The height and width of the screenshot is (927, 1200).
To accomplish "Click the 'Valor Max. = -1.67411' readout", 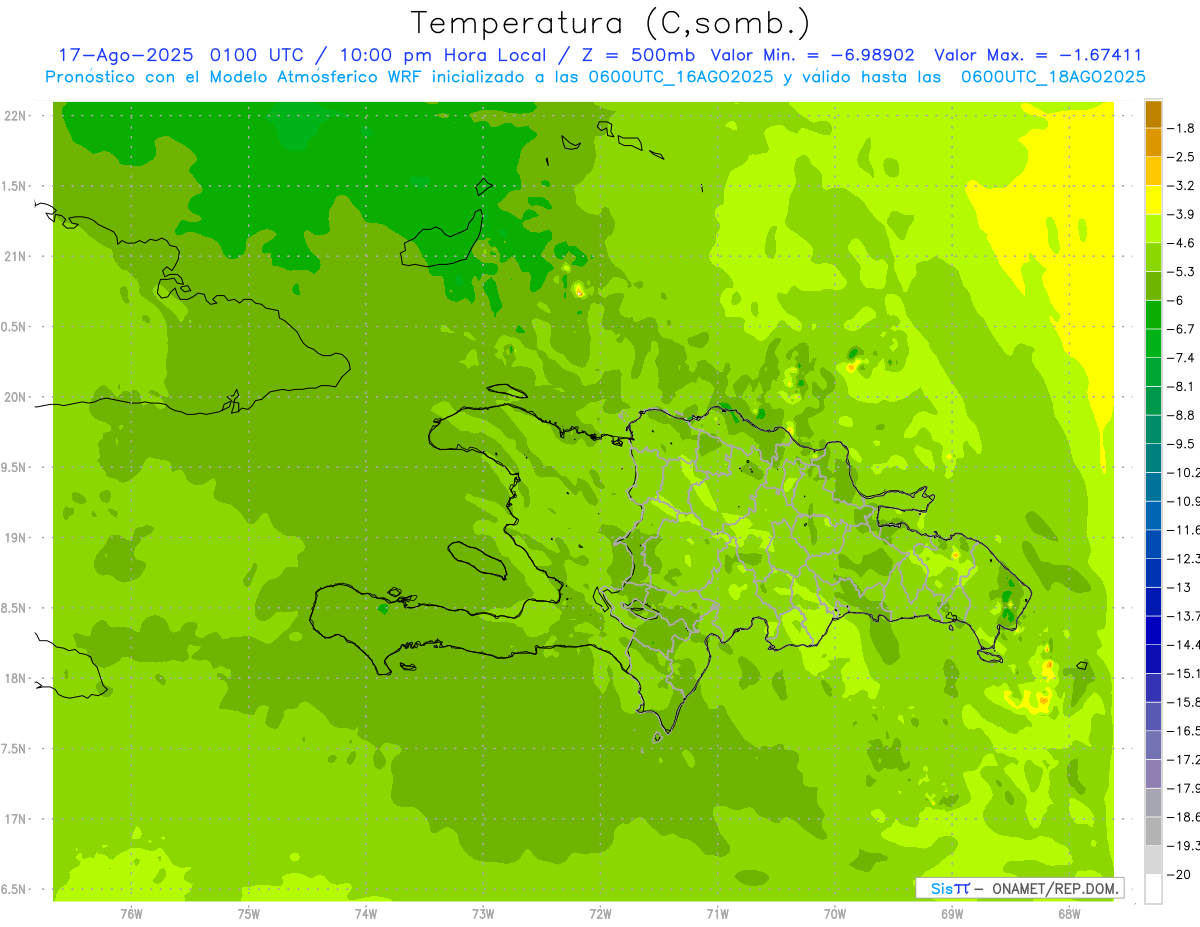I will (x=1037, y=55).
